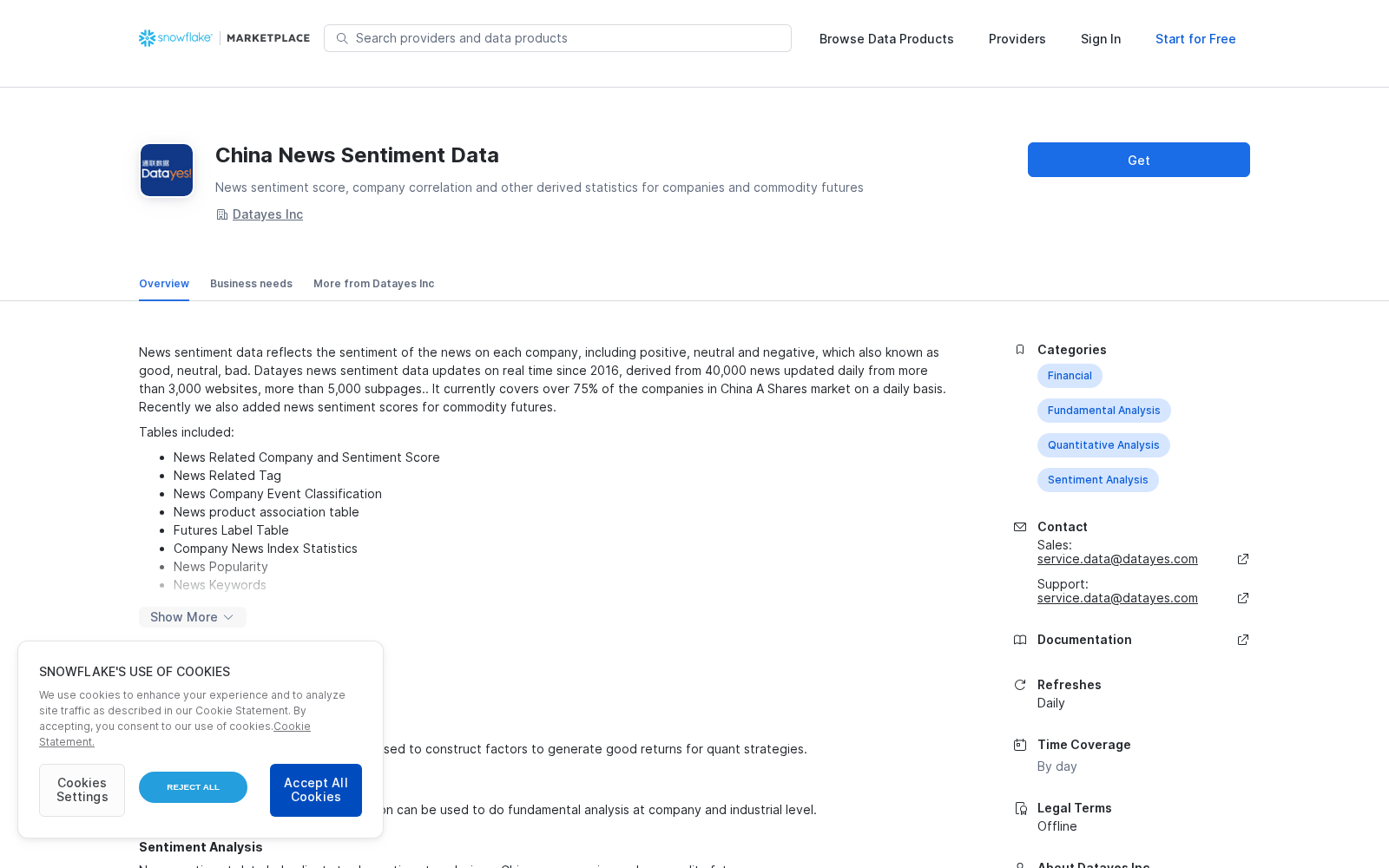The height and width of the screenshot is (868, 1389).
Task: Click the Time Coverage 'By day' value
Action: click(x=1057, y=766)
